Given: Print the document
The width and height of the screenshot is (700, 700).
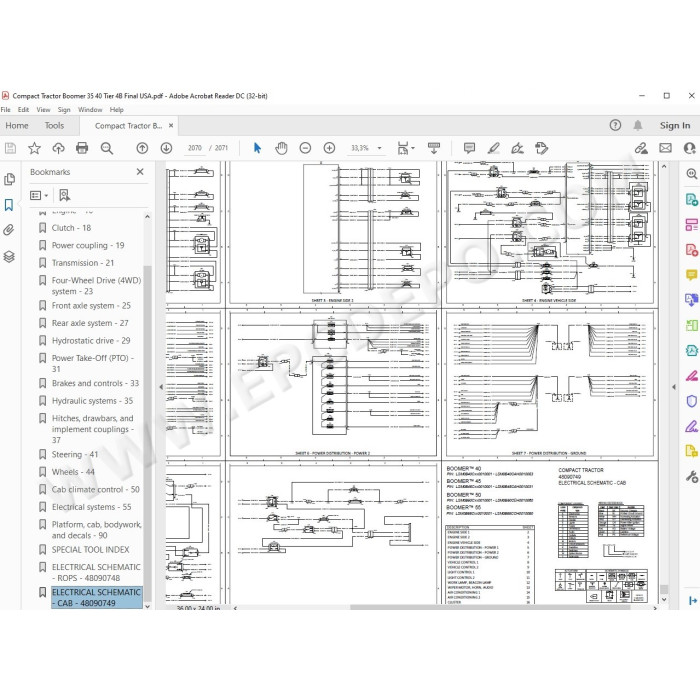Looking at the screenshot, I should pos(82,148).
